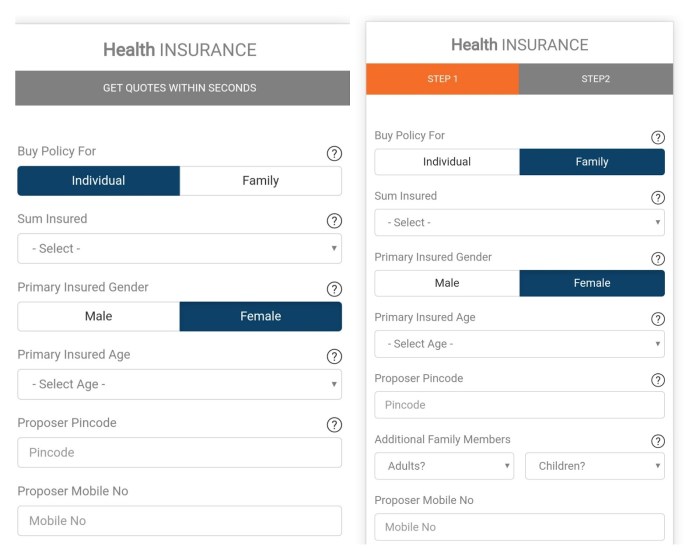This screenshot has width=700, height=560.
Task: Click left form Pincode input field
Action: (180, 452)
